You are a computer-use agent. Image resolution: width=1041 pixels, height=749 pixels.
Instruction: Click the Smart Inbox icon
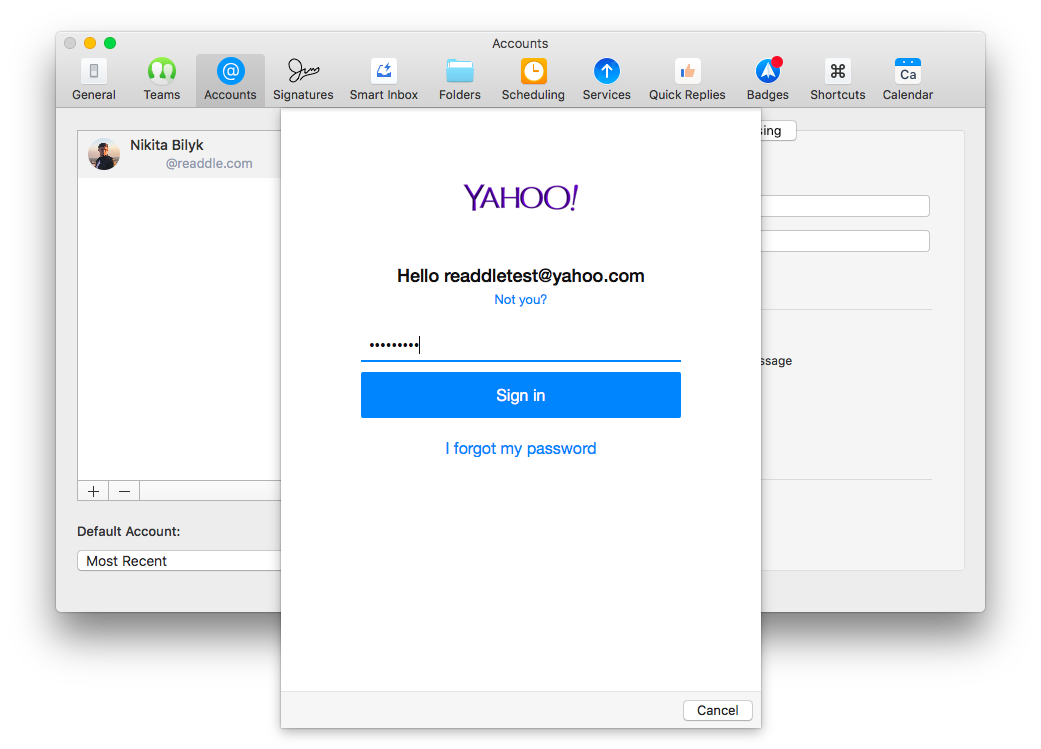point(383,78)
